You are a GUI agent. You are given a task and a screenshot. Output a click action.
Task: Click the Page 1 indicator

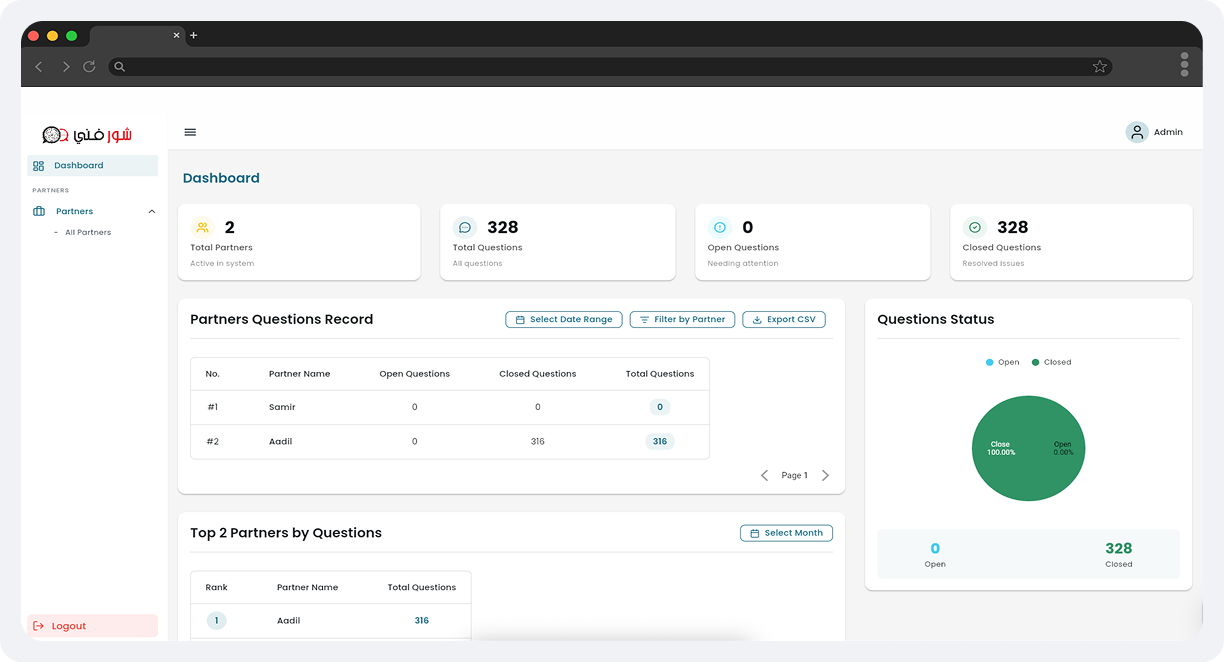point(795,476)
